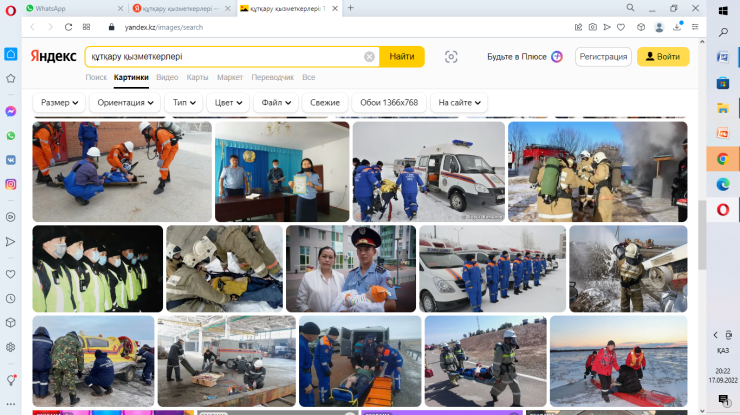Open Speed Dial grid button in the toolbar
740x415 pixels.
(x=86, y=27)
